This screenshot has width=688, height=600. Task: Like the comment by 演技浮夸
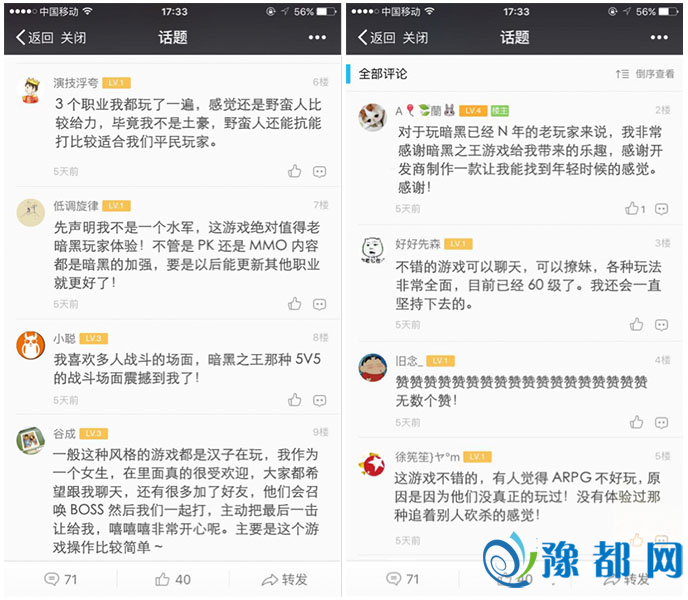pyautogui.click(x=294, y=171)
